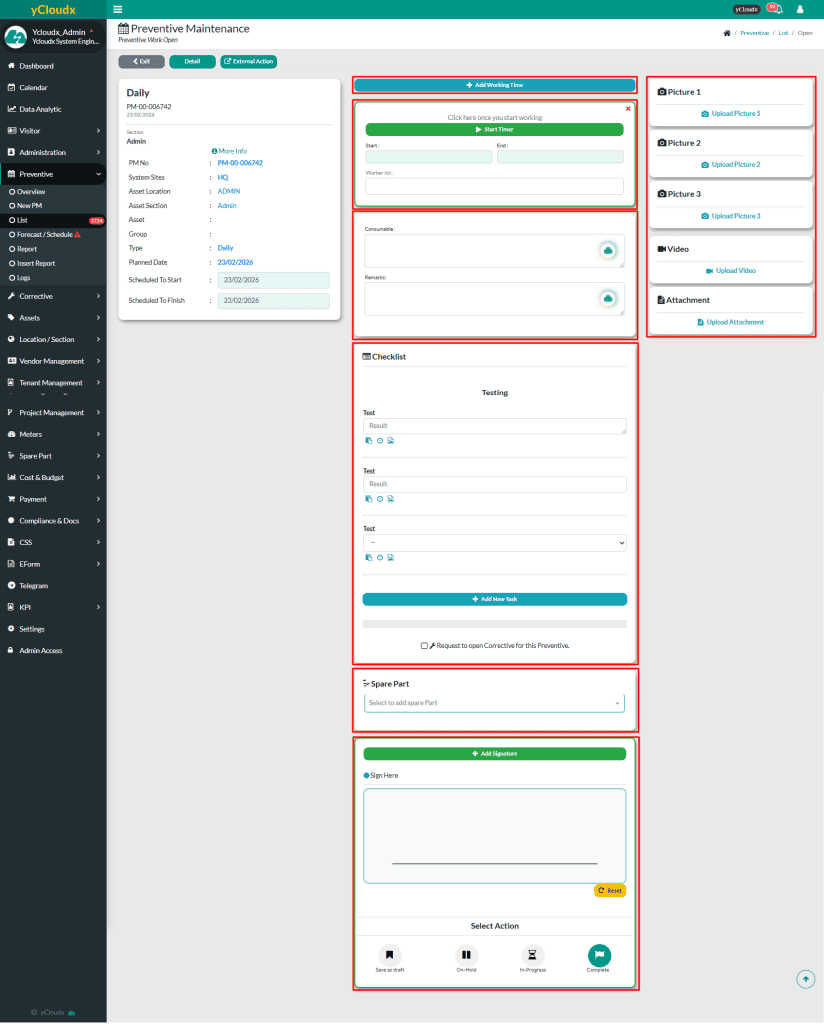Image resolution: width=824 pixels, height=1024 pixels.
Task: Open the Spare Part selection dropdown
Action: [494, 703]
